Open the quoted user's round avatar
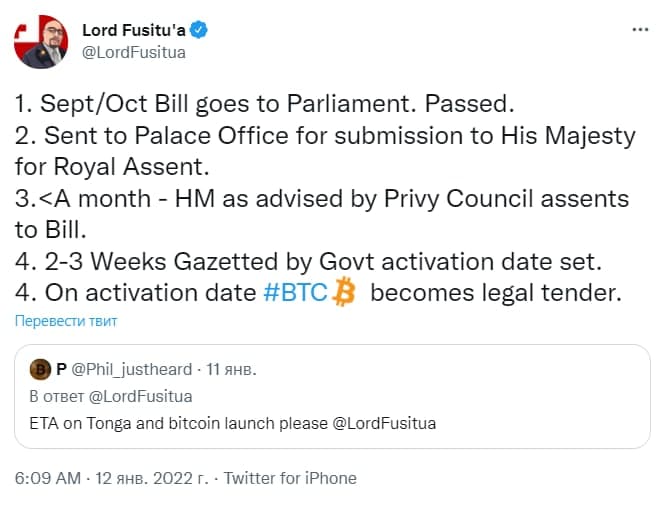 (41, 369)
